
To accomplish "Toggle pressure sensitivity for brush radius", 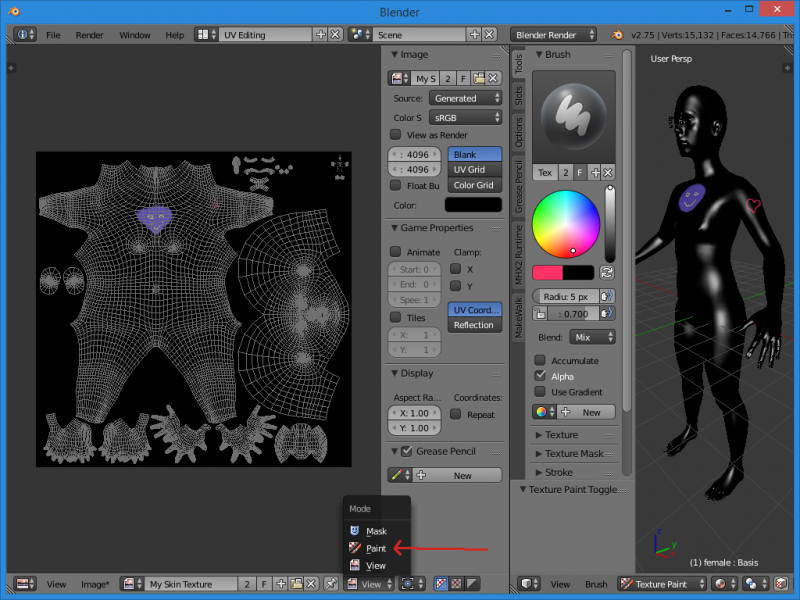I will [x=609, y=296].
